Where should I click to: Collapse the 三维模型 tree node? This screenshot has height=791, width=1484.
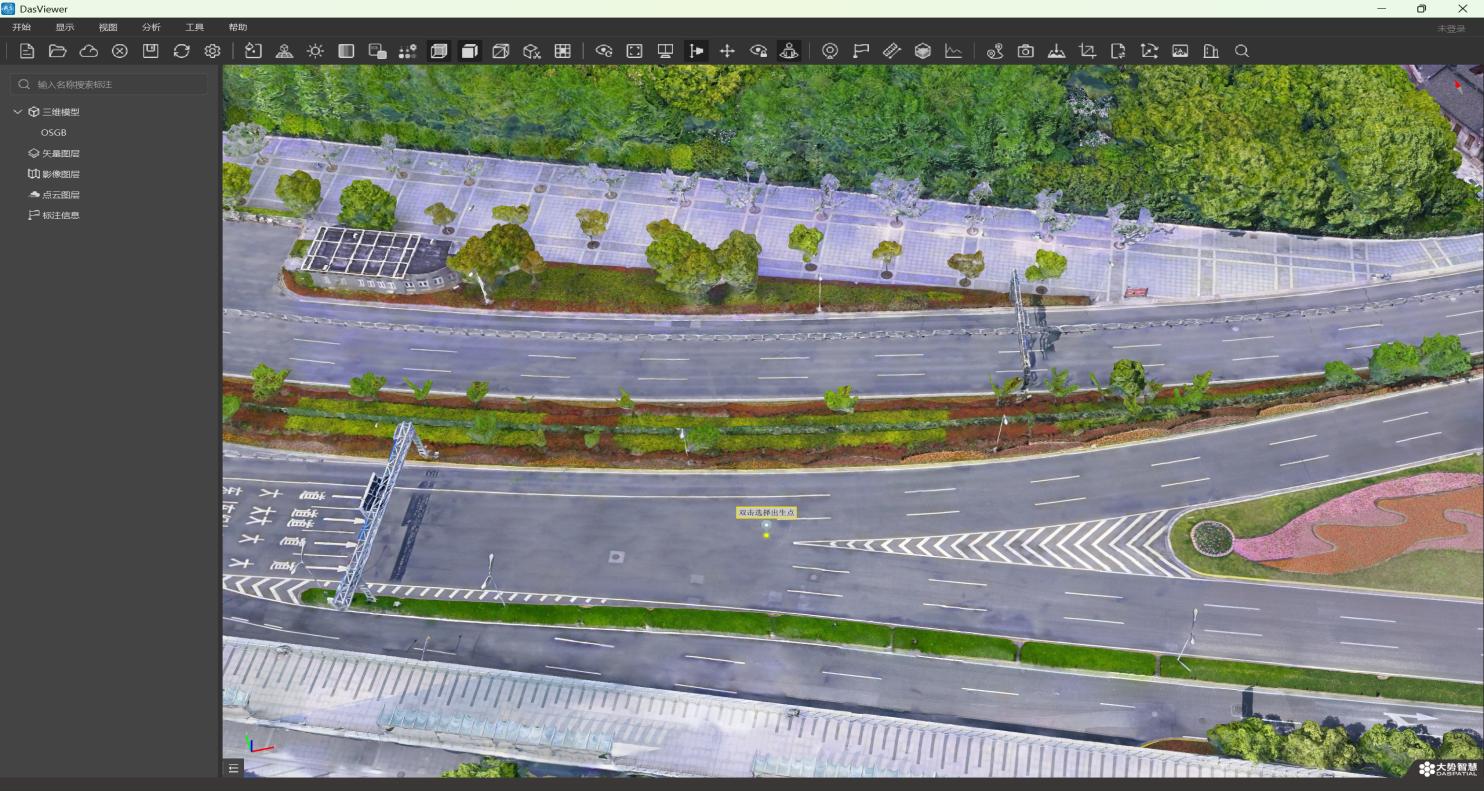click(18, 112)
